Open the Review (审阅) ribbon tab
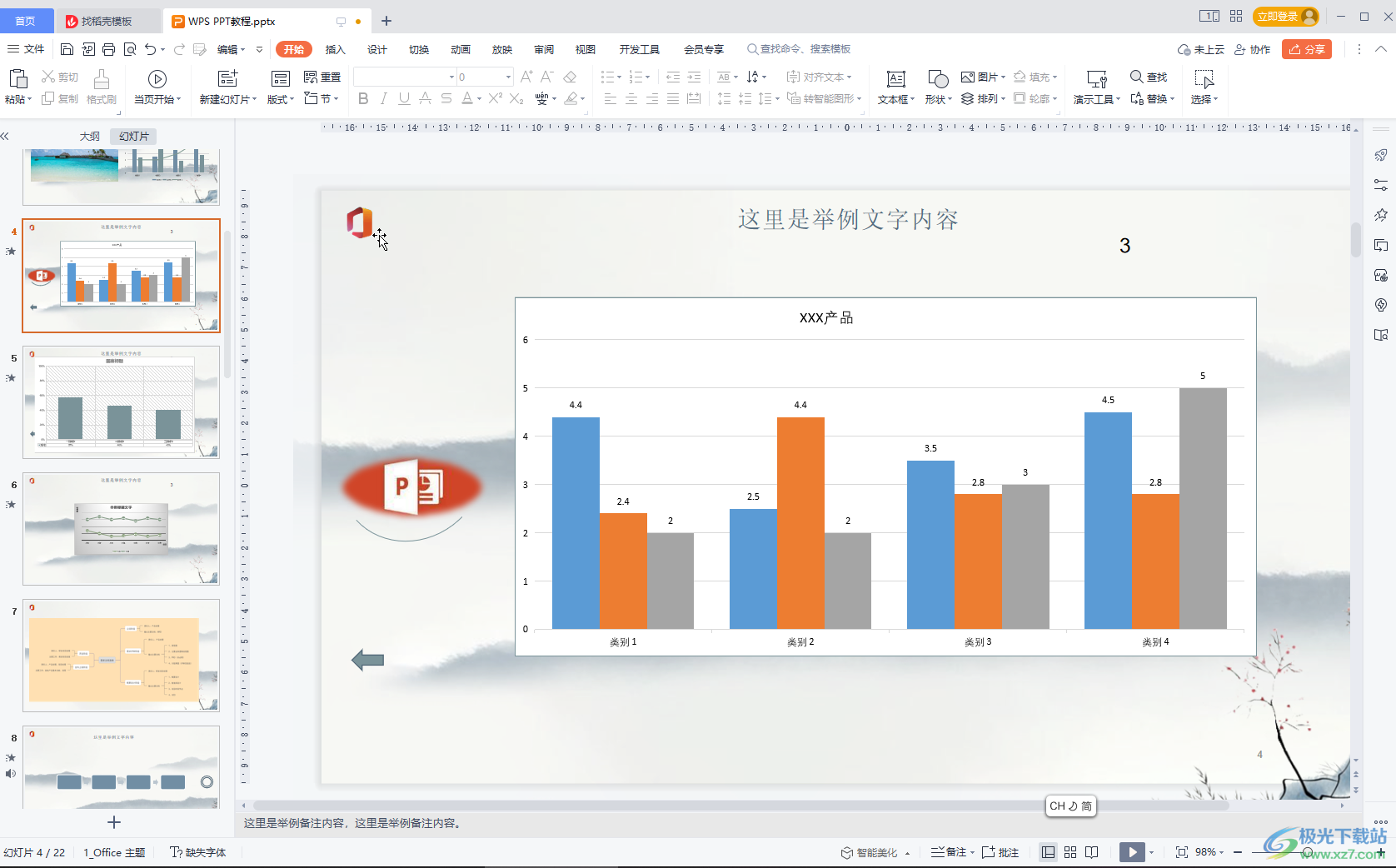Image resolution: width=1396 pixels, height=868 pixels. pyautogui.click(x=544, y=49)
